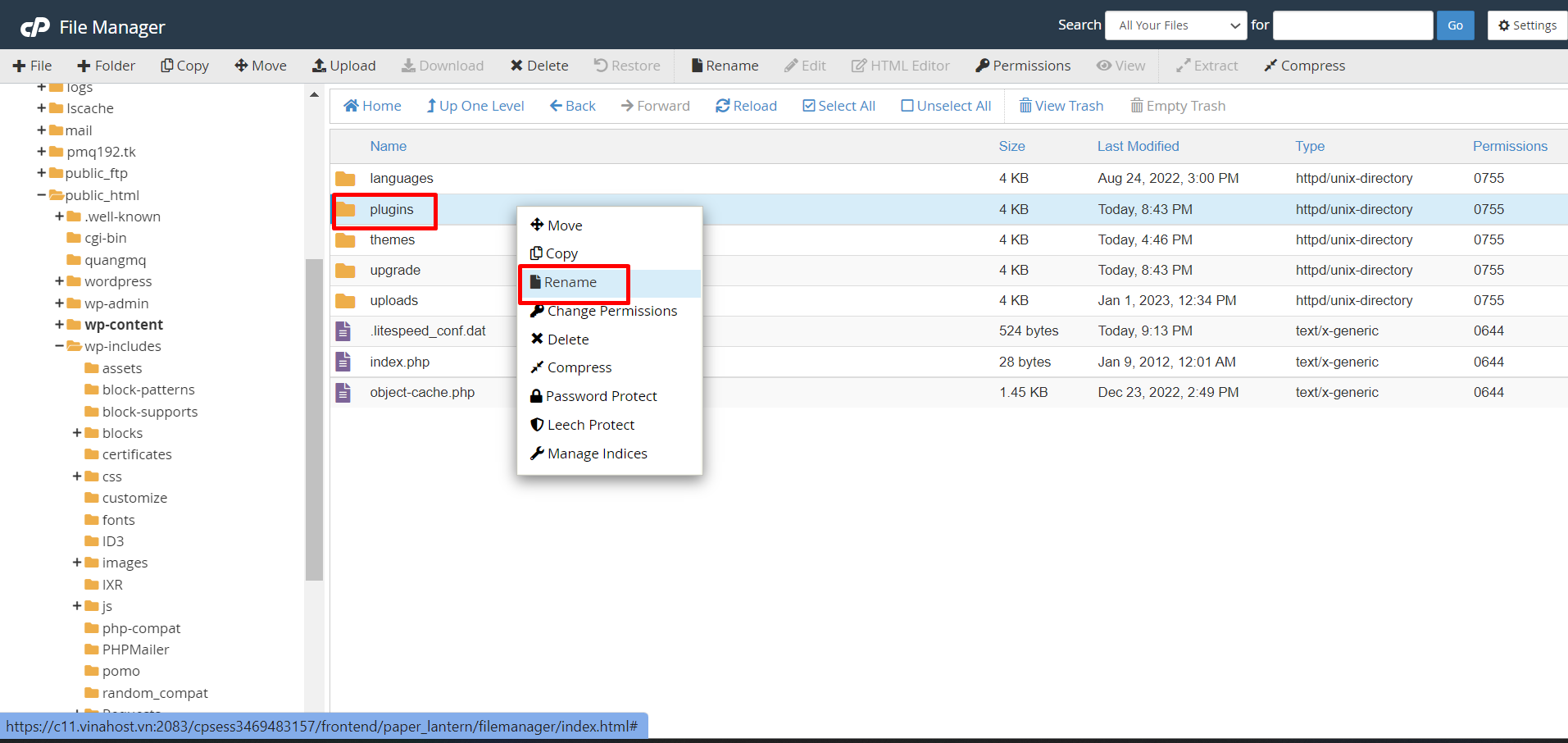Screen dimensions: 1568x743
Task: Click the Reload button
Action: tap(746, 106)
